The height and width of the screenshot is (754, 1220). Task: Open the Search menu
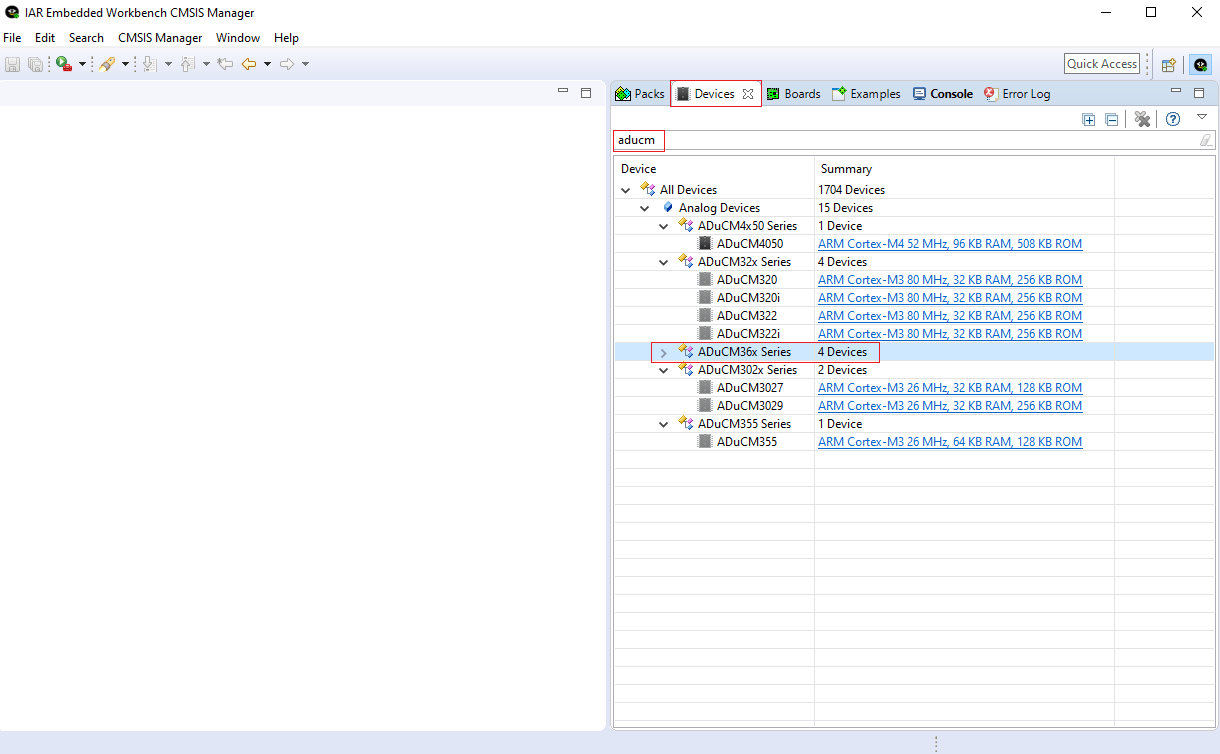(x=86, y=38)
